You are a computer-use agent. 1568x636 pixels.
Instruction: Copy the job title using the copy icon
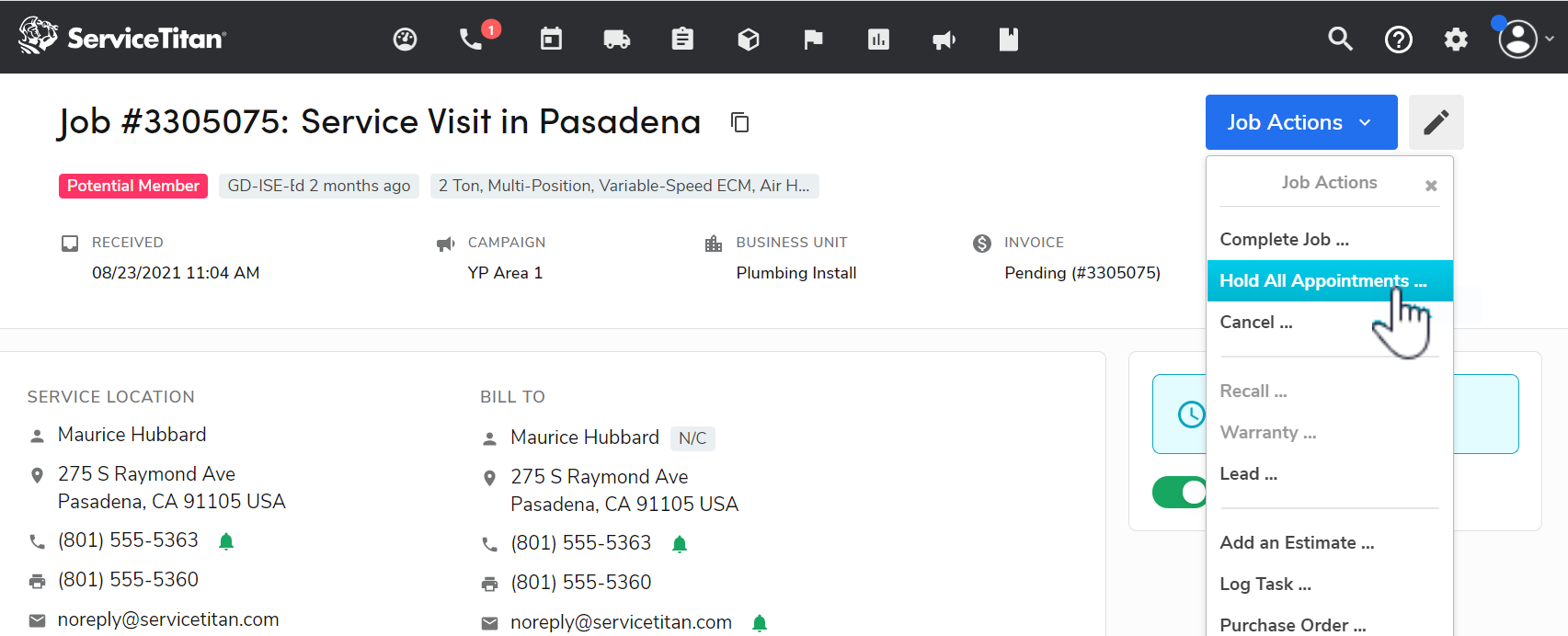coord(740,122)
